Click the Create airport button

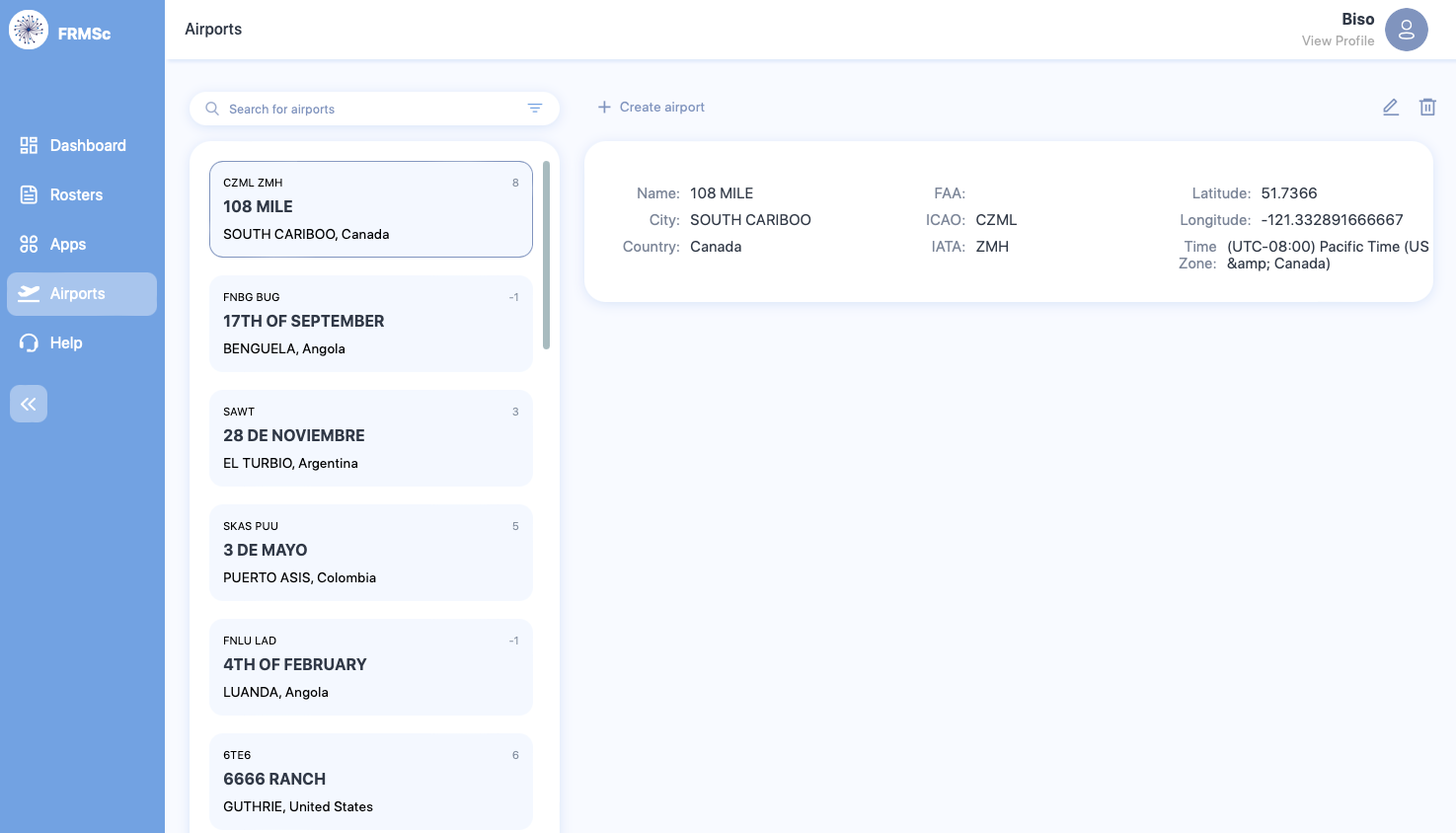click(x=651, y=107)
